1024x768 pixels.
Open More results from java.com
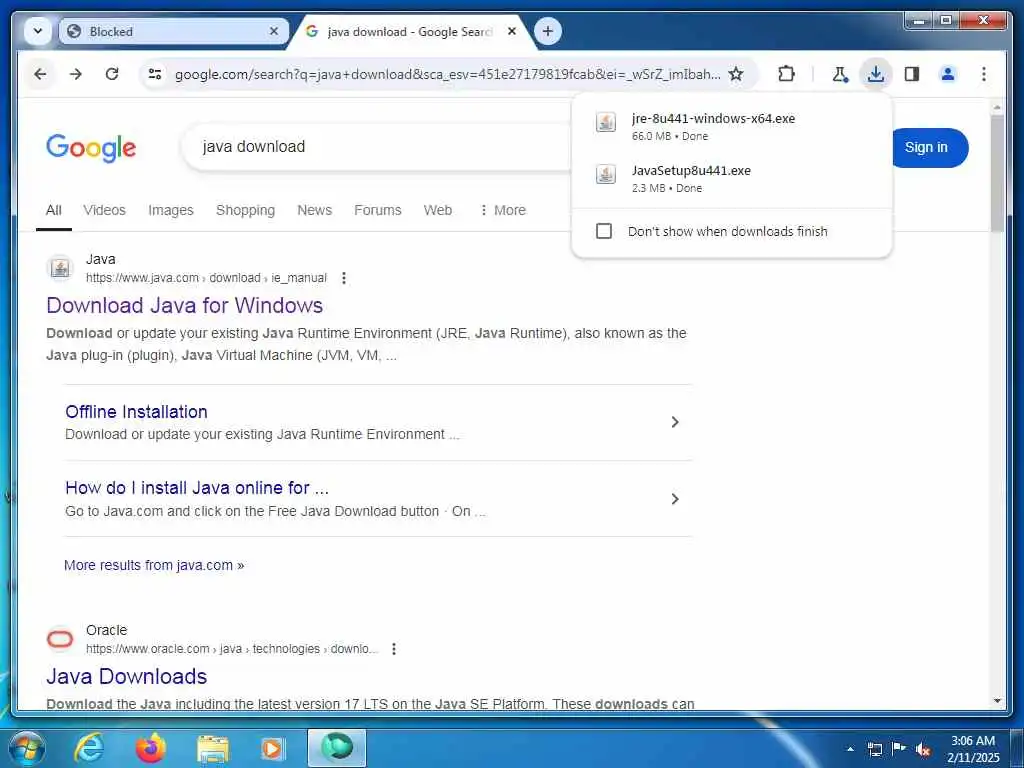click(x=154, y=566)
